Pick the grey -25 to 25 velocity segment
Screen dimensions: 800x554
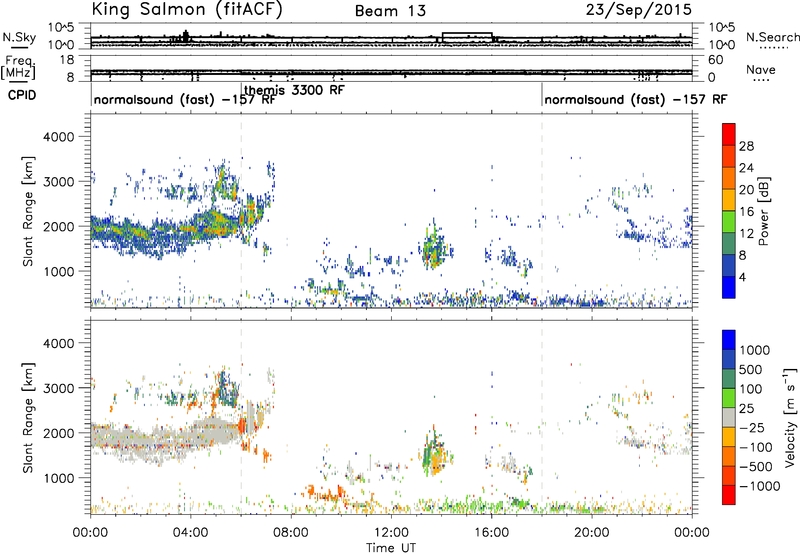729,417
